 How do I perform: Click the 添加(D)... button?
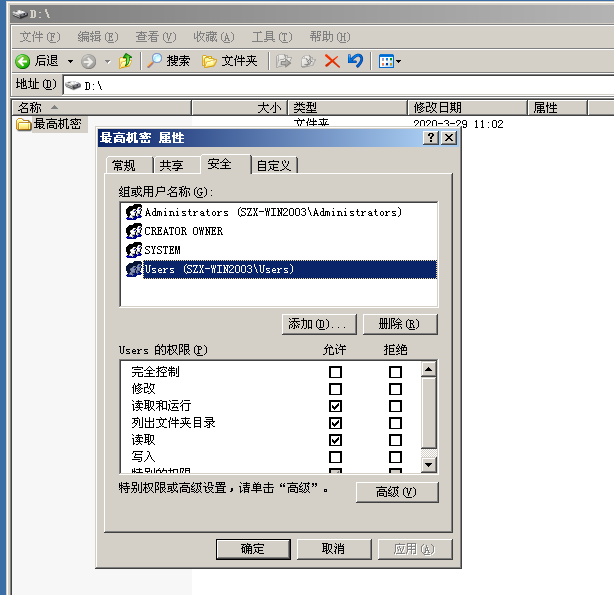click(319, 324)
